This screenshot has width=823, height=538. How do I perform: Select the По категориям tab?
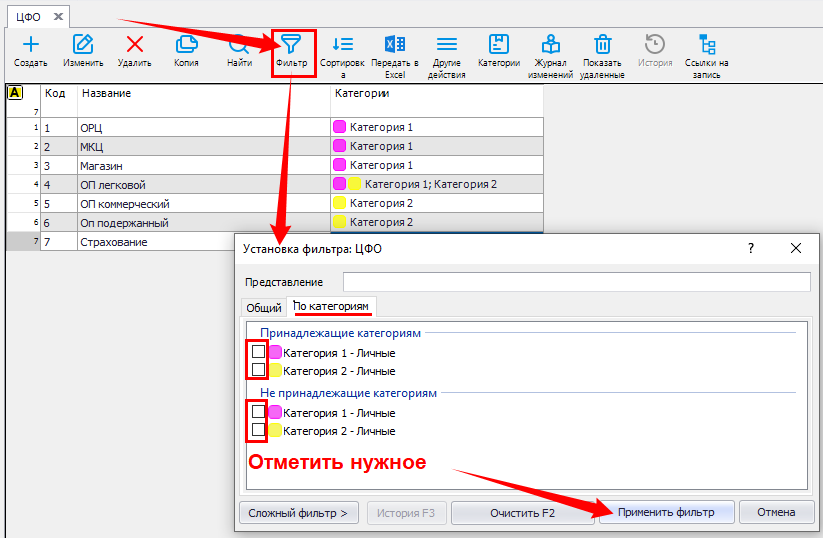(x=331, y=306)
